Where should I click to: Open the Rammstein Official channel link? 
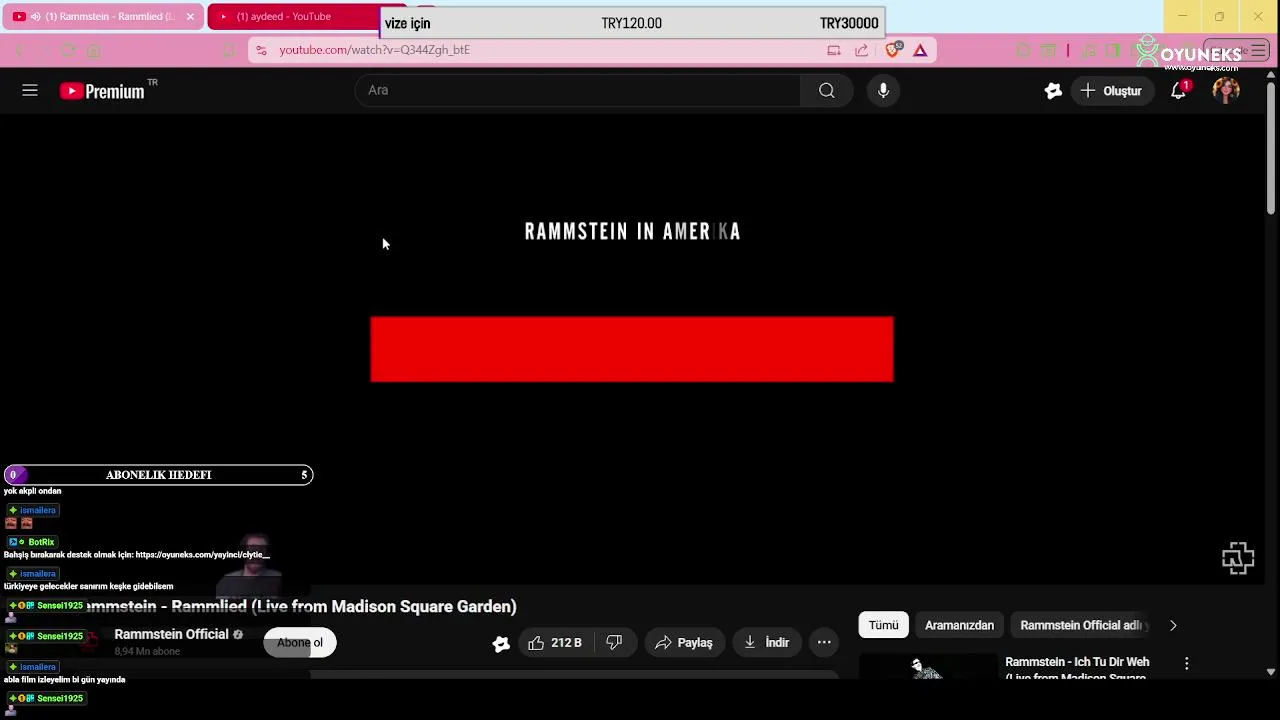[171, 634]
